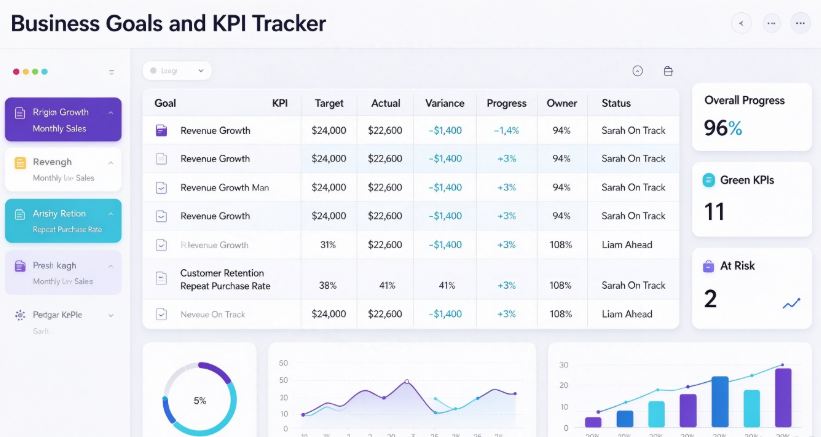Click the yellow dot in sidebar

tap(26, 72)
